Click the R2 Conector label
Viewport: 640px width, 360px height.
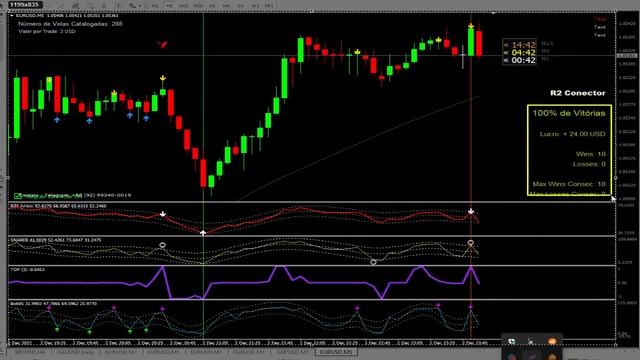pyautogui.click(x=578, y=93)
